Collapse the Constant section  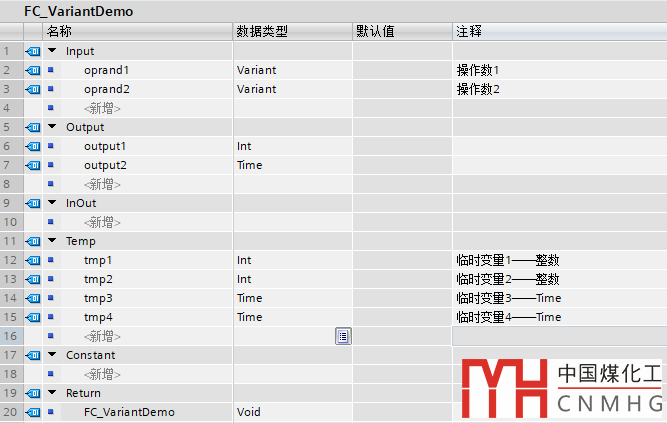(52, 354)
